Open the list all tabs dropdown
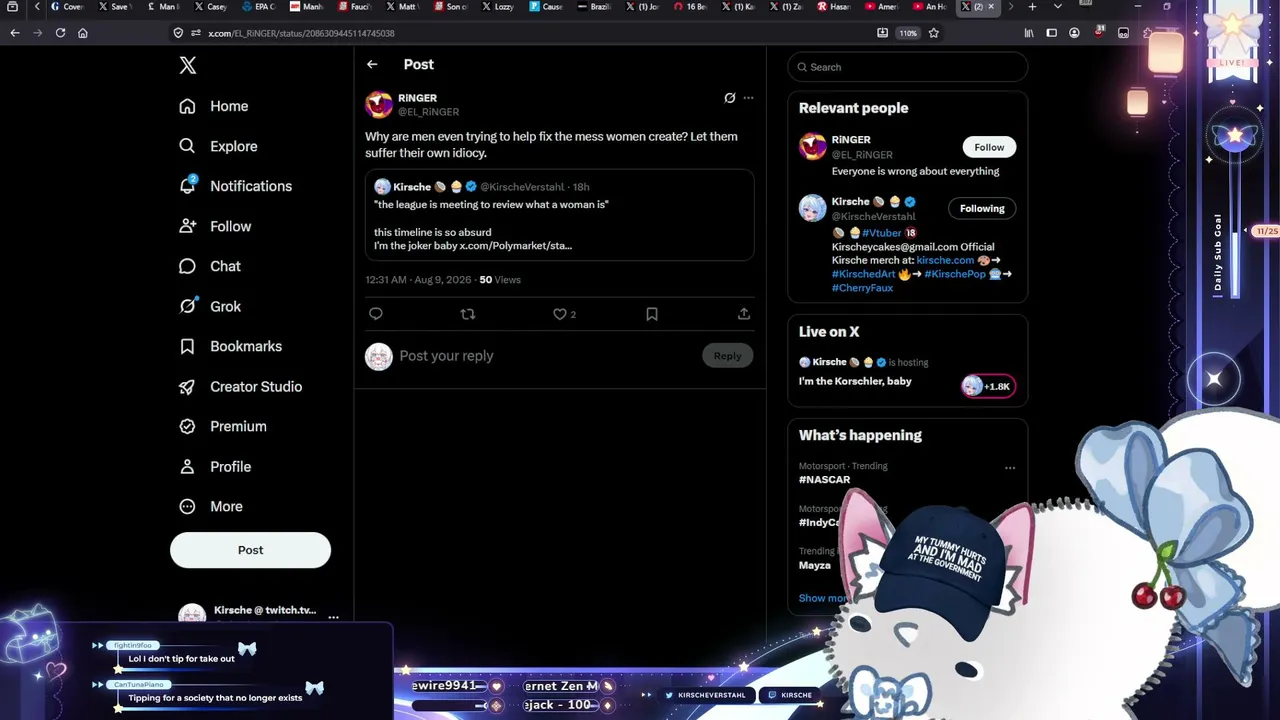 coord(1058,7)
